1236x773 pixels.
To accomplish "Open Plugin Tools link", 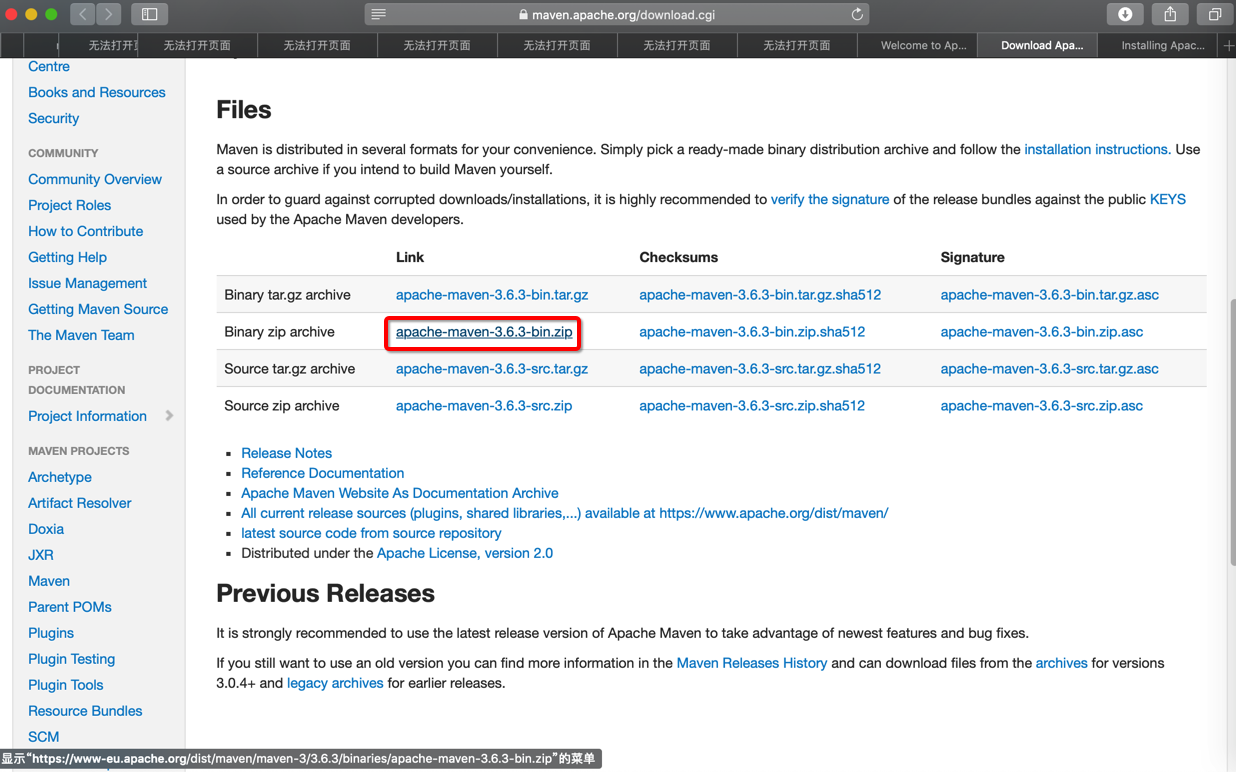I will 65,685.
